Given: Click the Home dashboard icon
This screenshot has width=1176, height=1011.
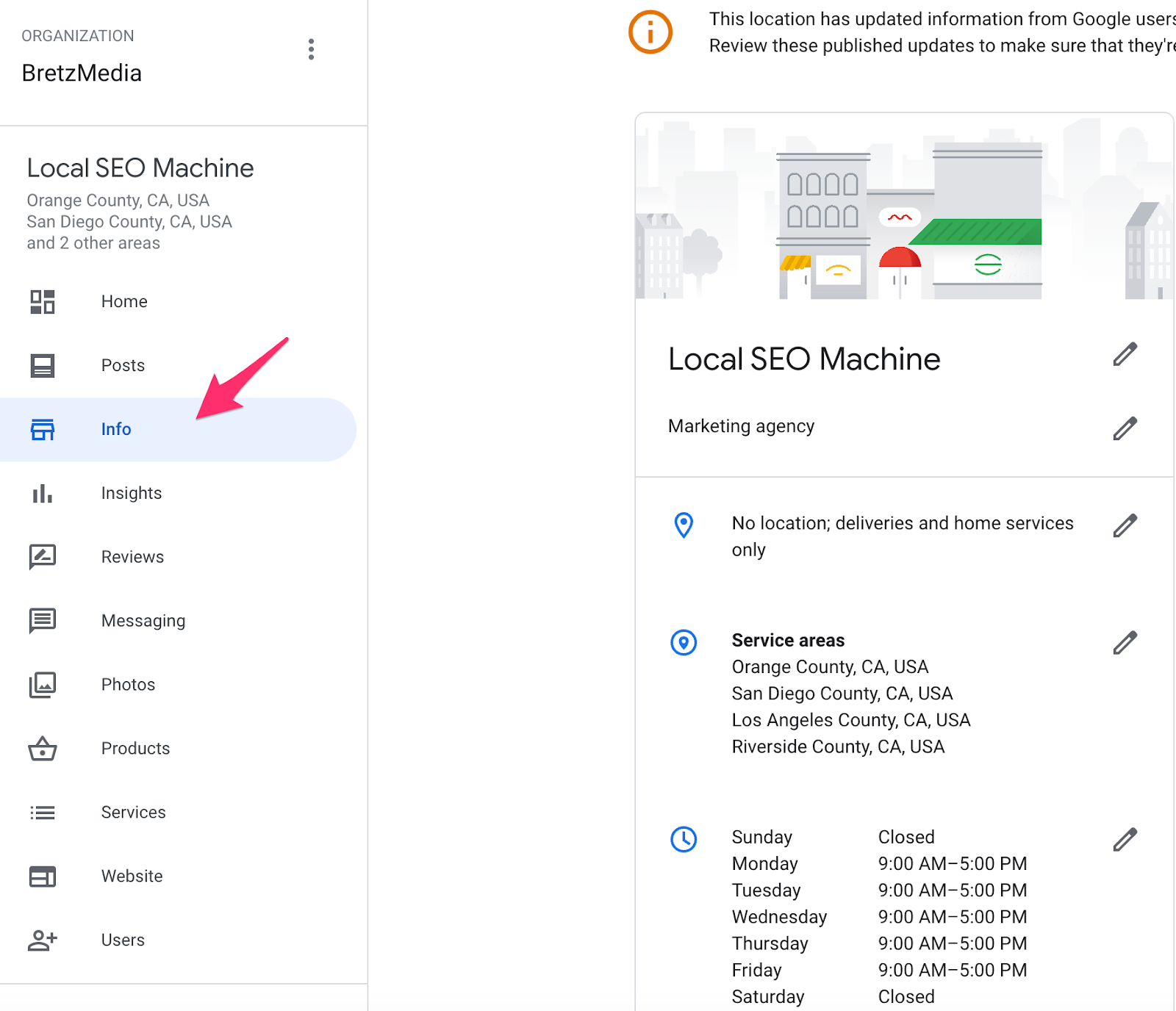Looking at the screenshot, I should (x=43, y=302).
